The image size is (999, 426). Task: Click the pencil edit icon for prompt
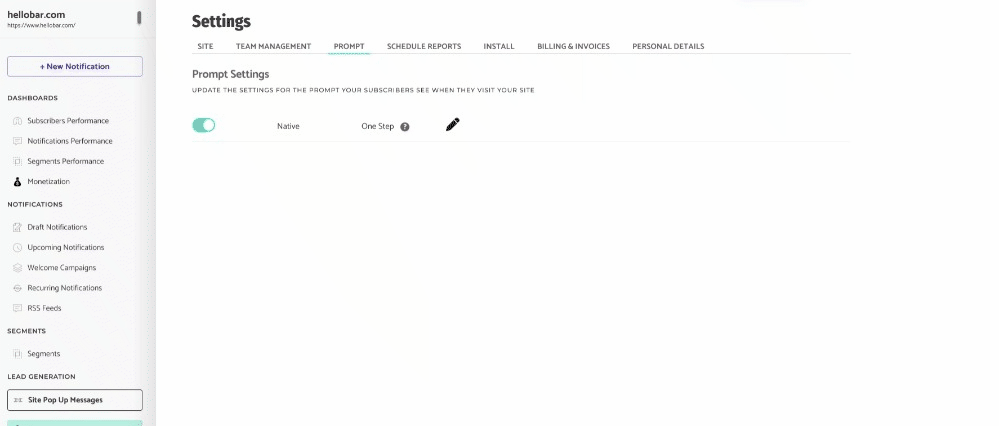452,125
